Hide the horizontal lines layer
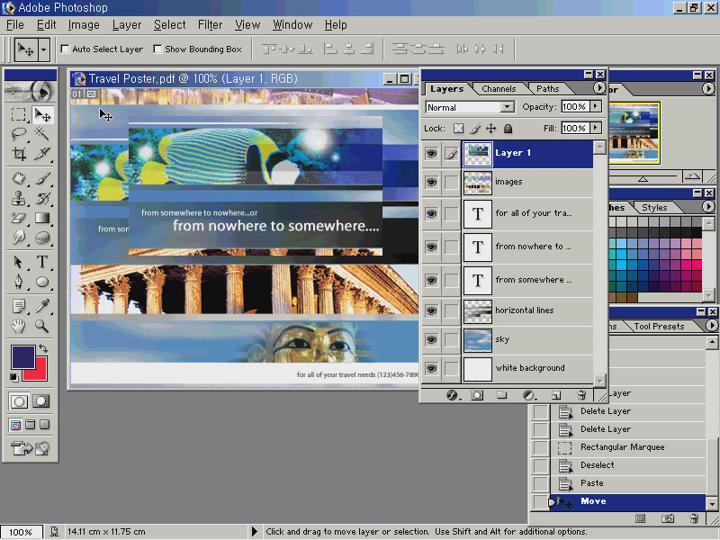Image resolution: width=720 pixels, height=540 pixels. point(431,310)
